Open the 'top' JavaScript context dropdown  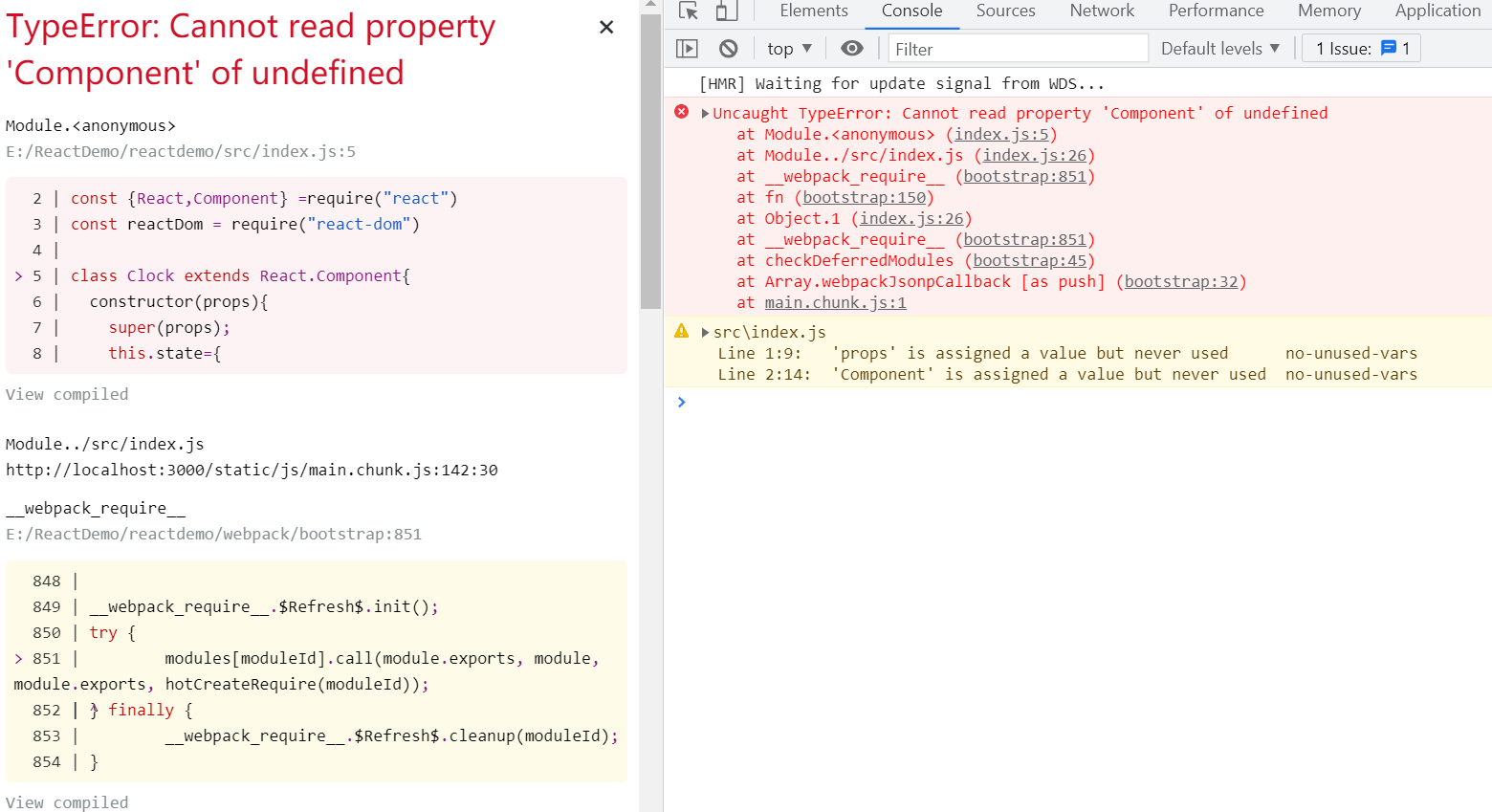[789, 49]
